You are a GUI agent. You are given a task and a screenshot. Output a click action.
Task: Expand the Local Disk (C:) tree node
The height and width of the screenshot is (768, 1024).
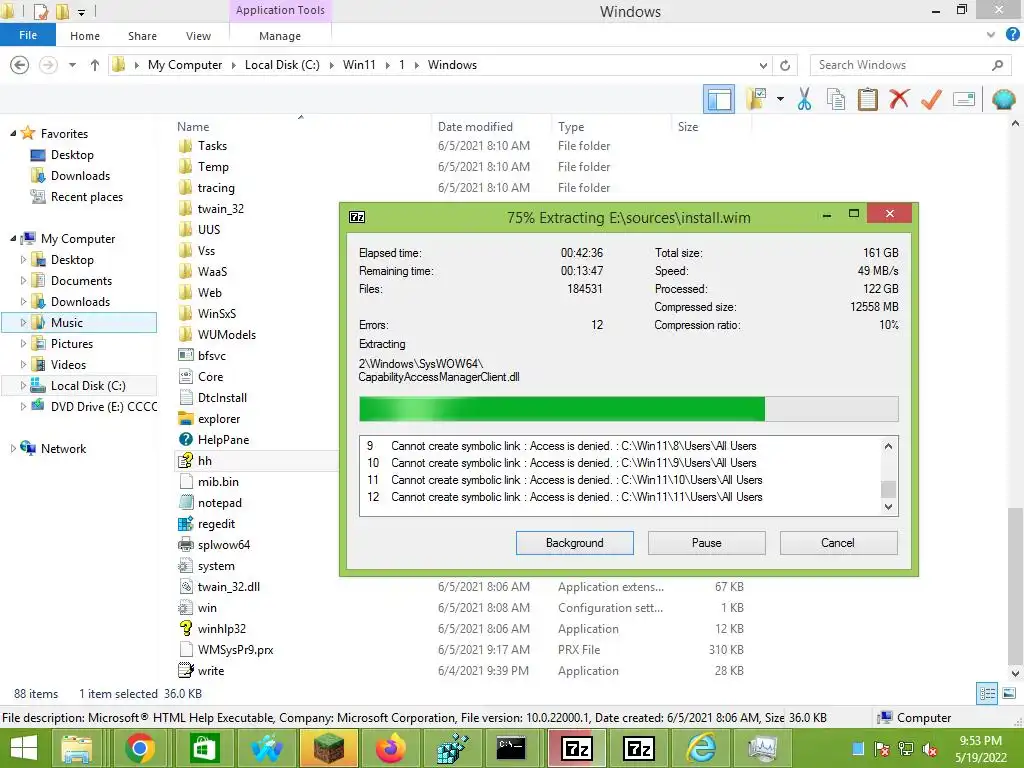pos(24,385)
